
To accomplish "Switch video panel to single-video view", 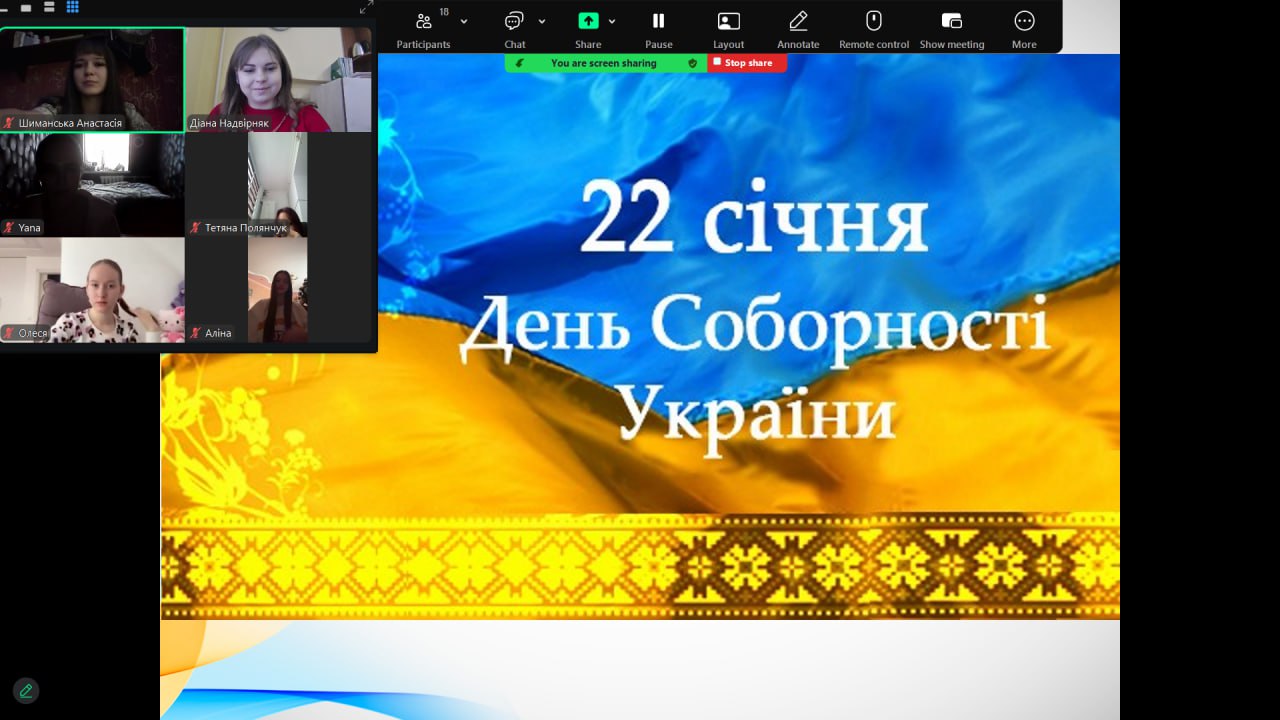I will (x=26, y=7).
